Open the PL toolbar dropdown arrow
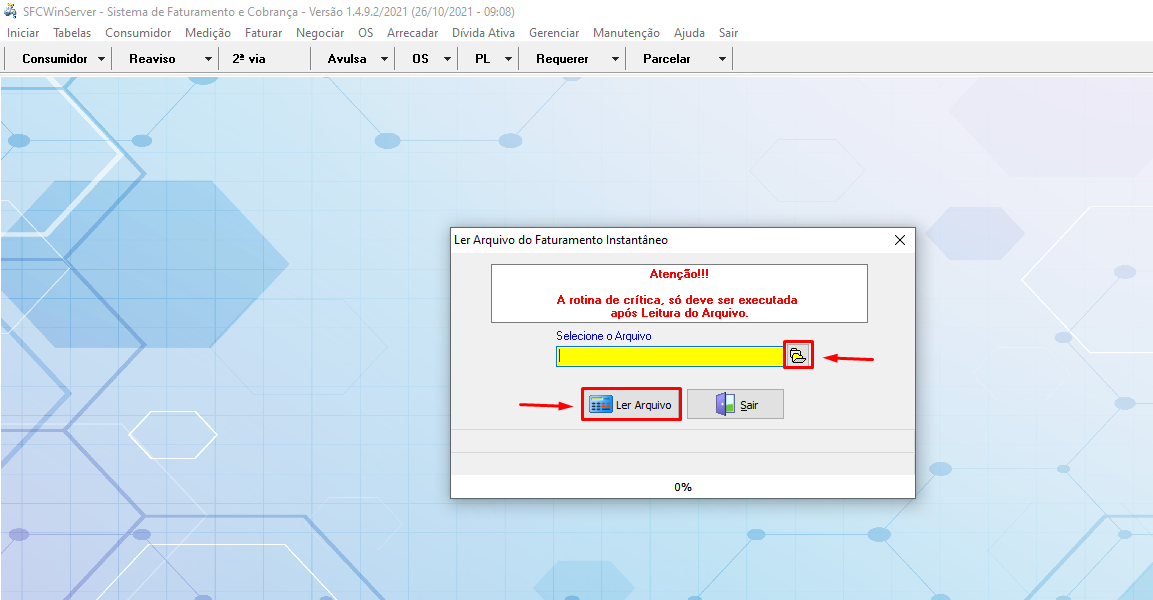This screenshot has width=1153, height=600. coord(508,59)
